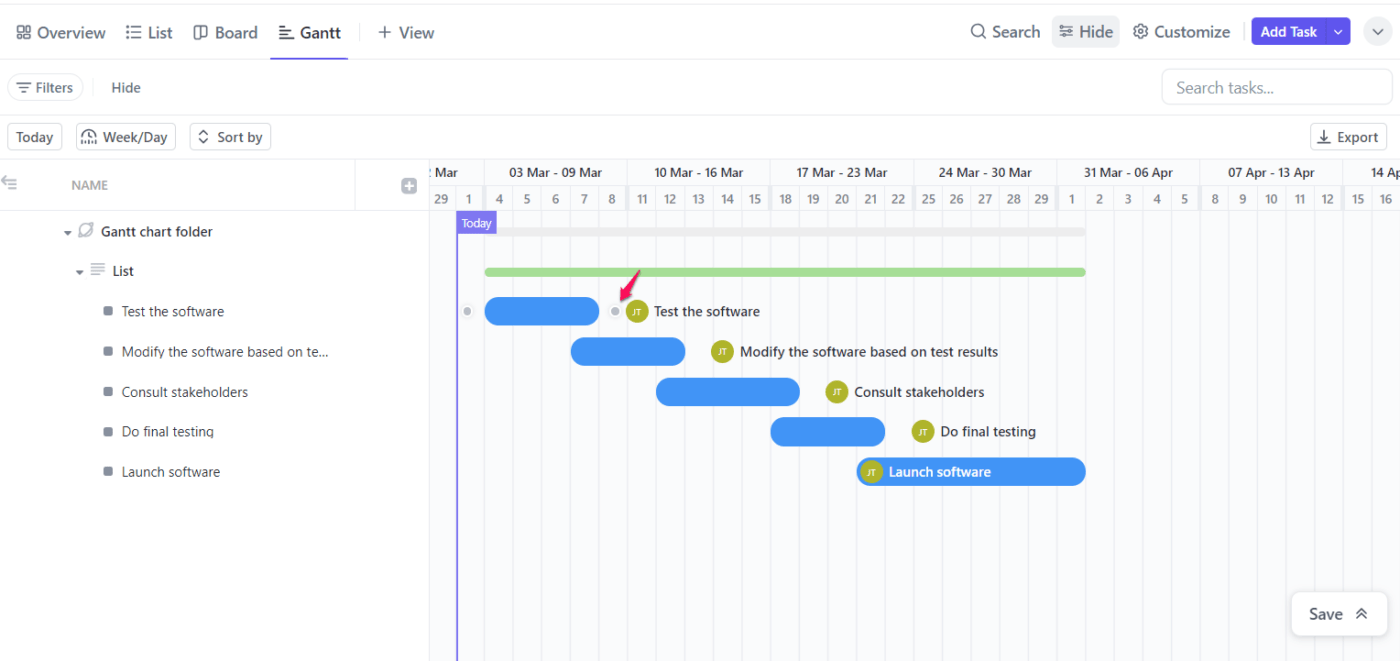Viewport: 1400px width, 661px height.
Task: Expand the circular chevron menu at top right
Action: (x=1379, y=32)
